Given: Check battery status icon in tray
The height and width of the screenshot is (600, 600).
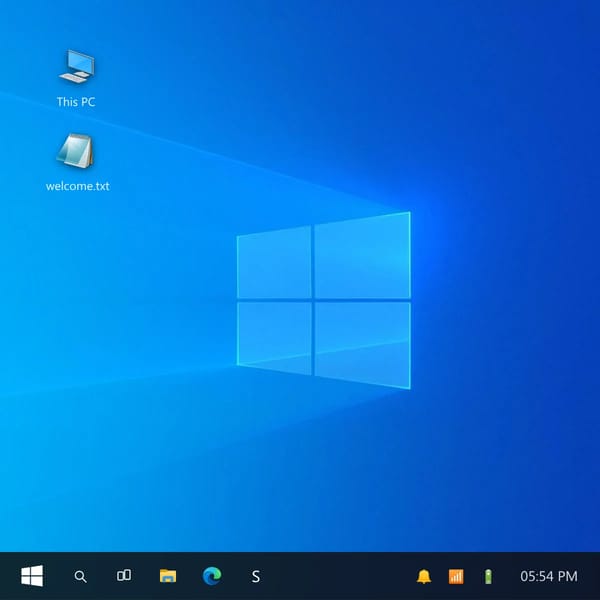Looking at the screenshot, I should [x=488, y=576].
